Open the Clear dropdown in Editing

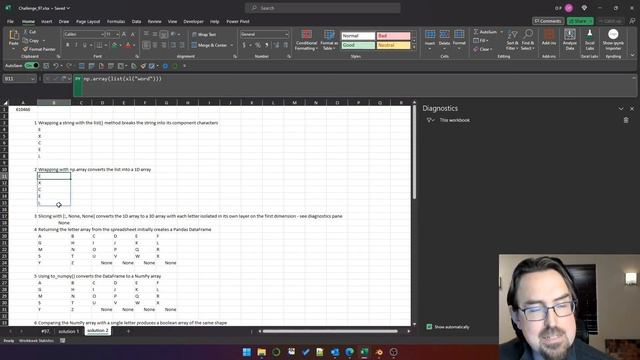(482, 49)
